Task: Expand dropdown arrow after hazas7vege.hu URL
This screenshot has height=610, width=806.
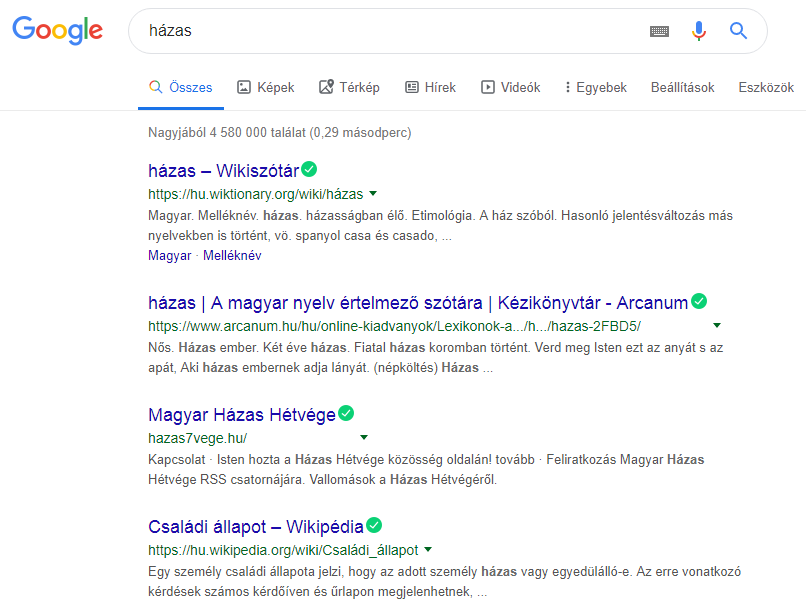Action: pos(364,437)
